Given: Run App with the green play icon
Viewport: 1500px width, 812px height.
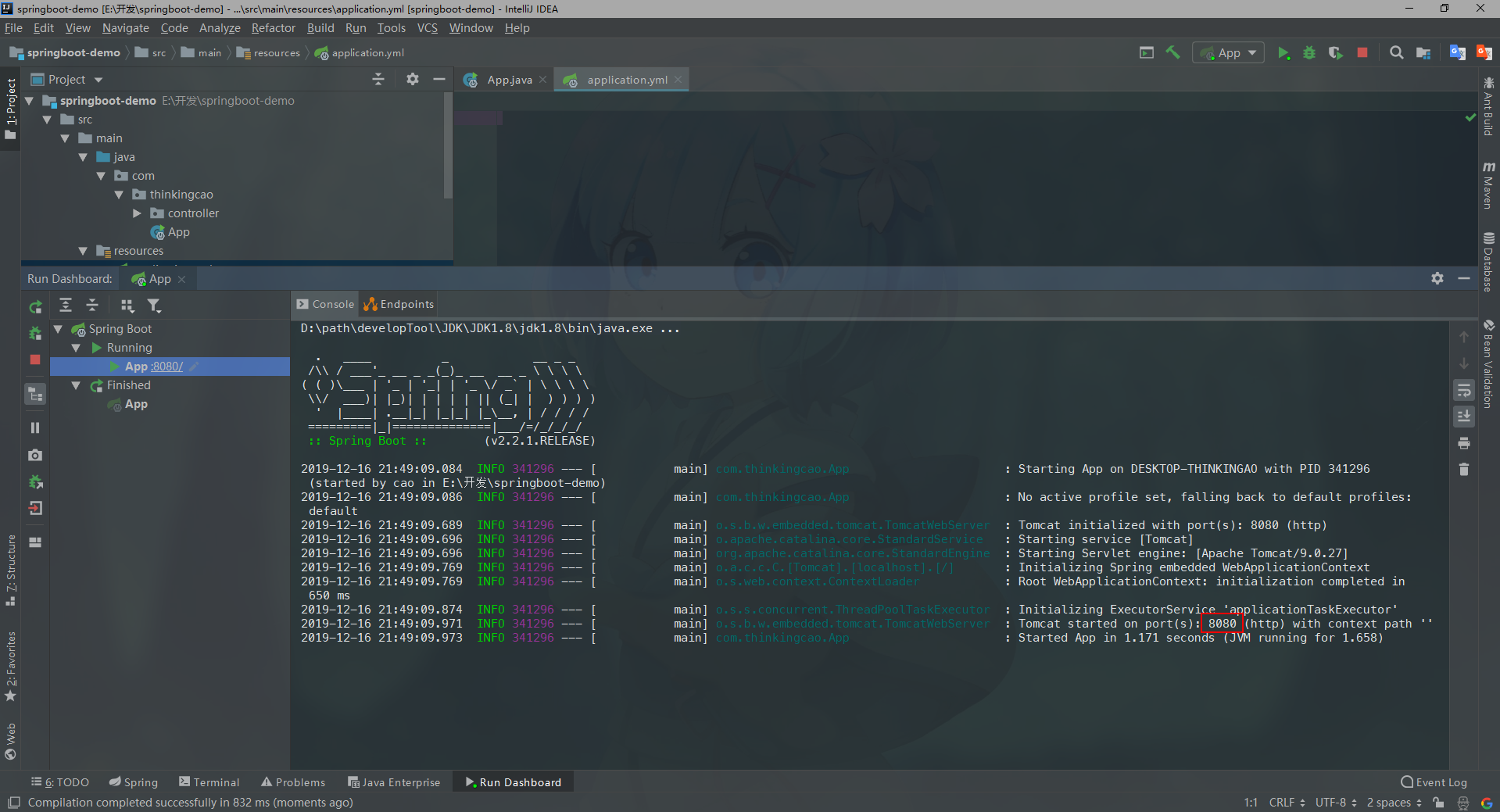Looking at the screenshot, I should (1283, 52).
